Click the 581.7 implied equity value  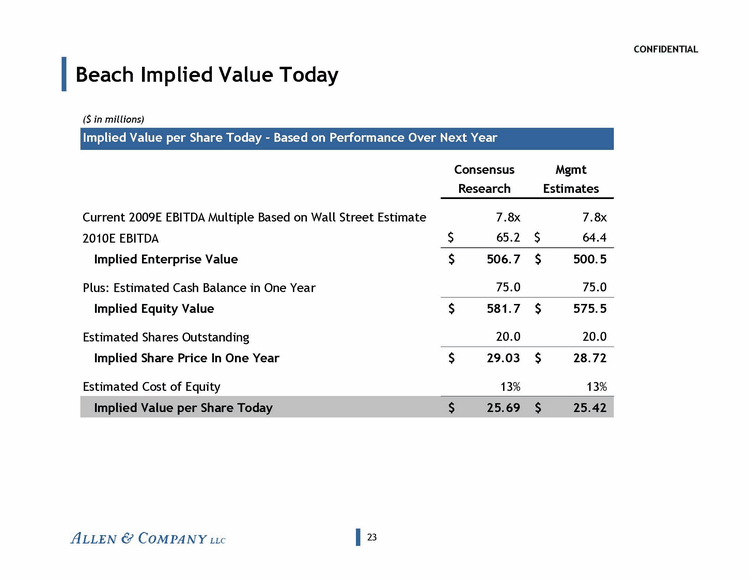coord(493,309)
